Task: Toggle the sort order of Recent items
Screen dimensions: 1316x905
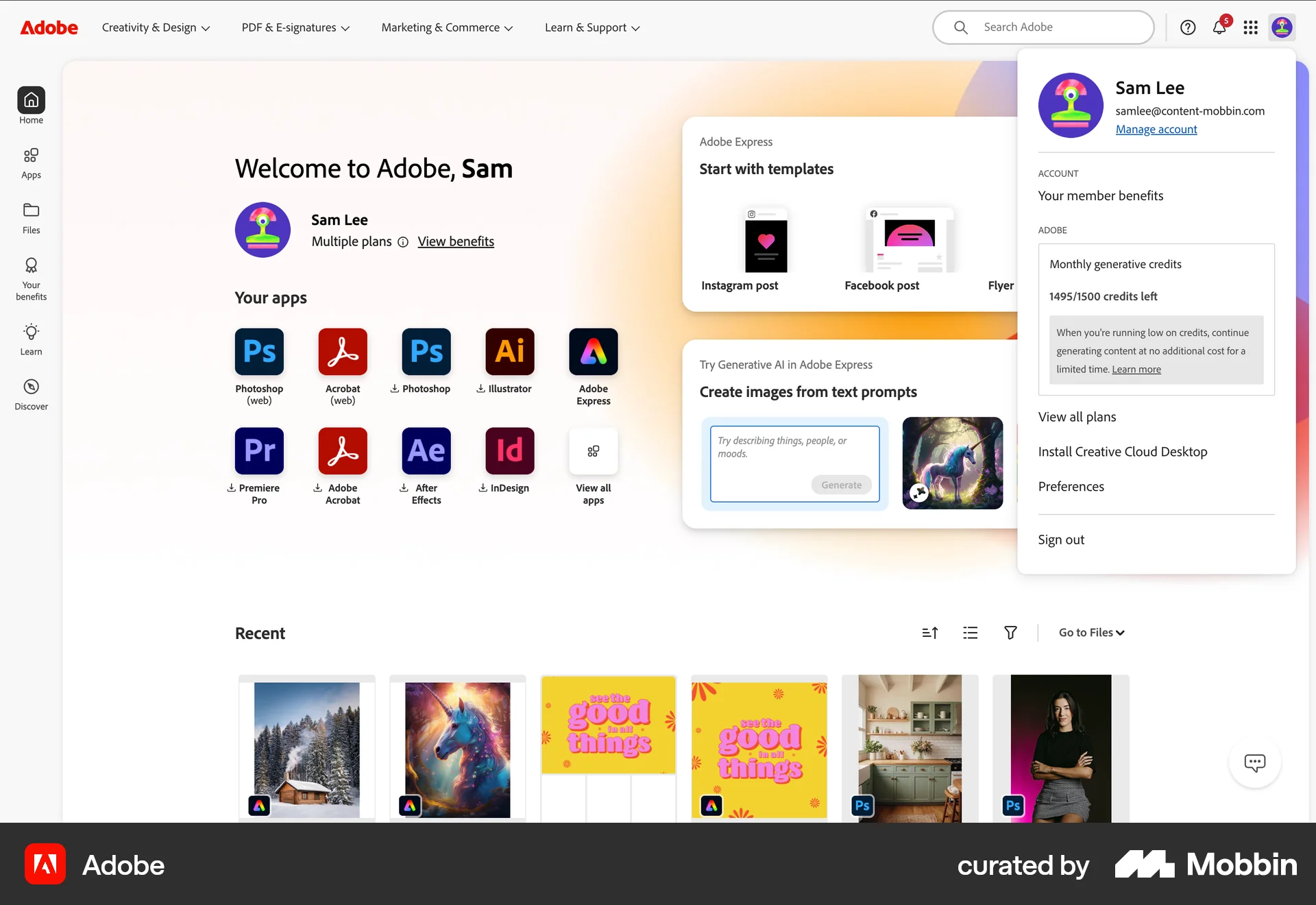Action: point(930,632)
